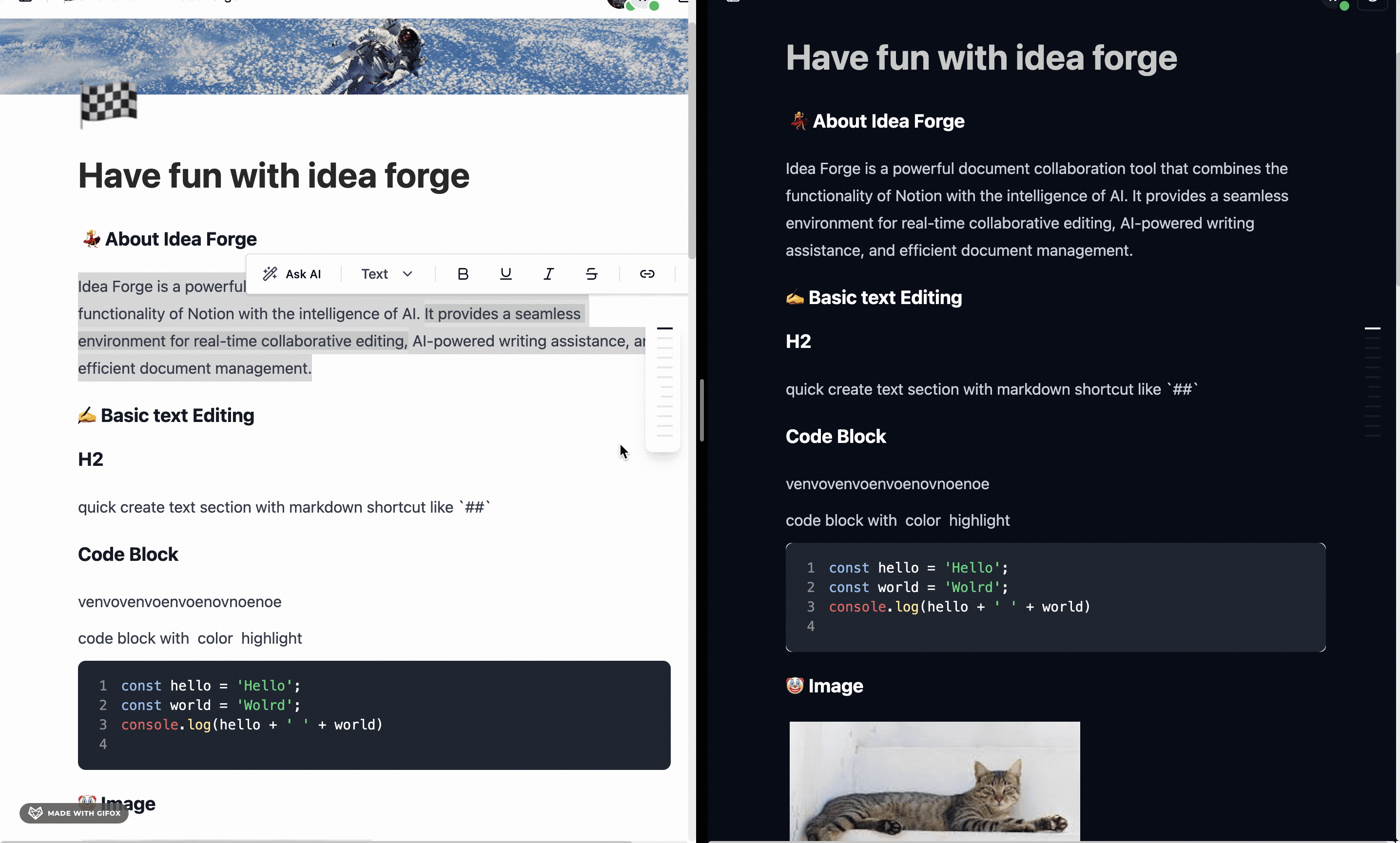Apply underline to the selection
1400x843 pixels.
505,274
